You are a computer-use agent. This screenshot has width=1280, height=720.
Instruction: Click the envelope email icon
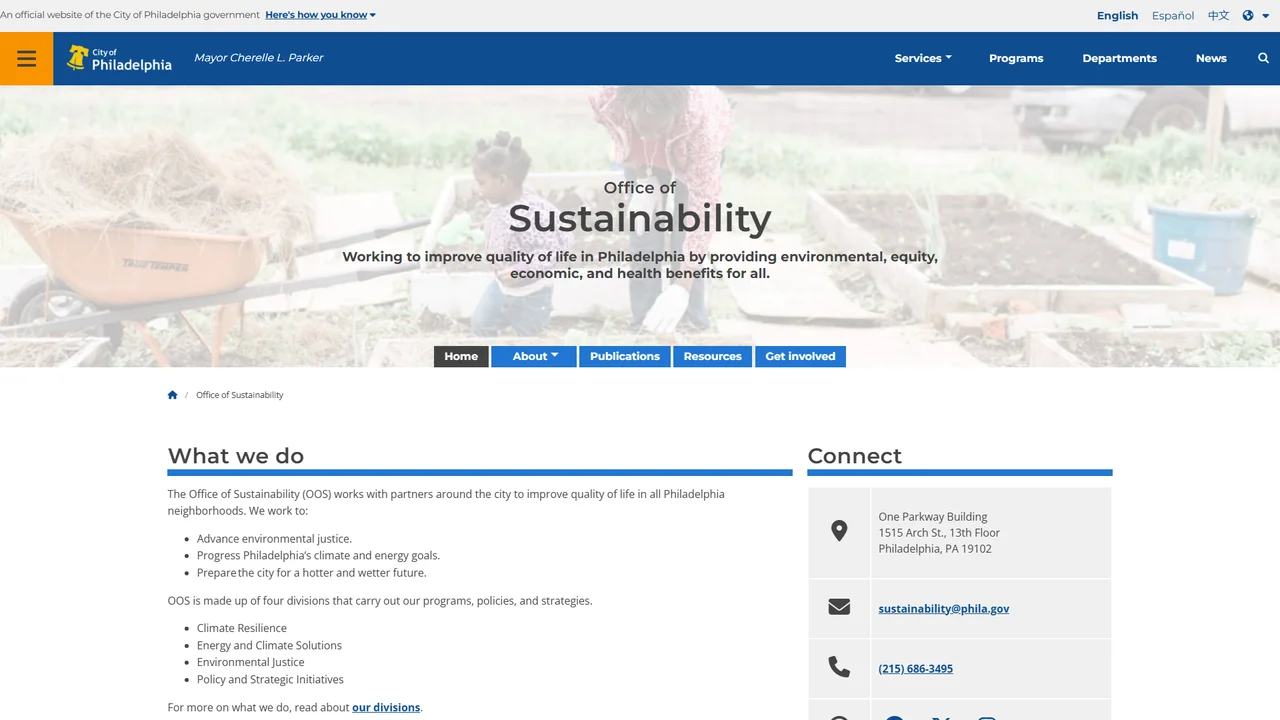(839, 607)
